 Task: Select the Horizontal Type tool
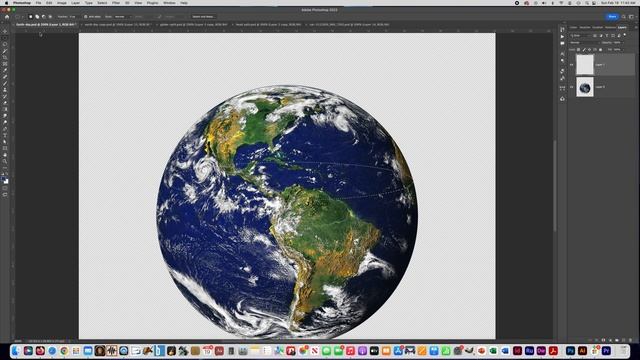click(5, 136)
